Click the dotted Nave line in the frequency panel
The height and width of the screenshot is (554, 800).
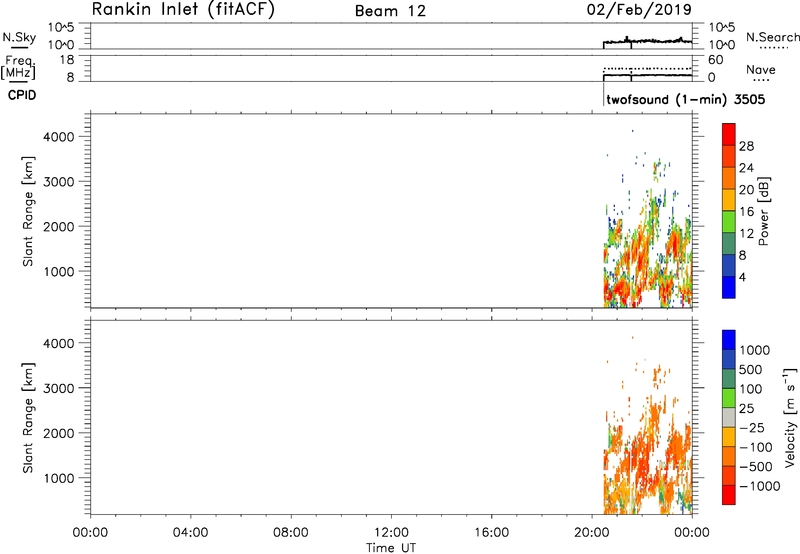point(647,68)
